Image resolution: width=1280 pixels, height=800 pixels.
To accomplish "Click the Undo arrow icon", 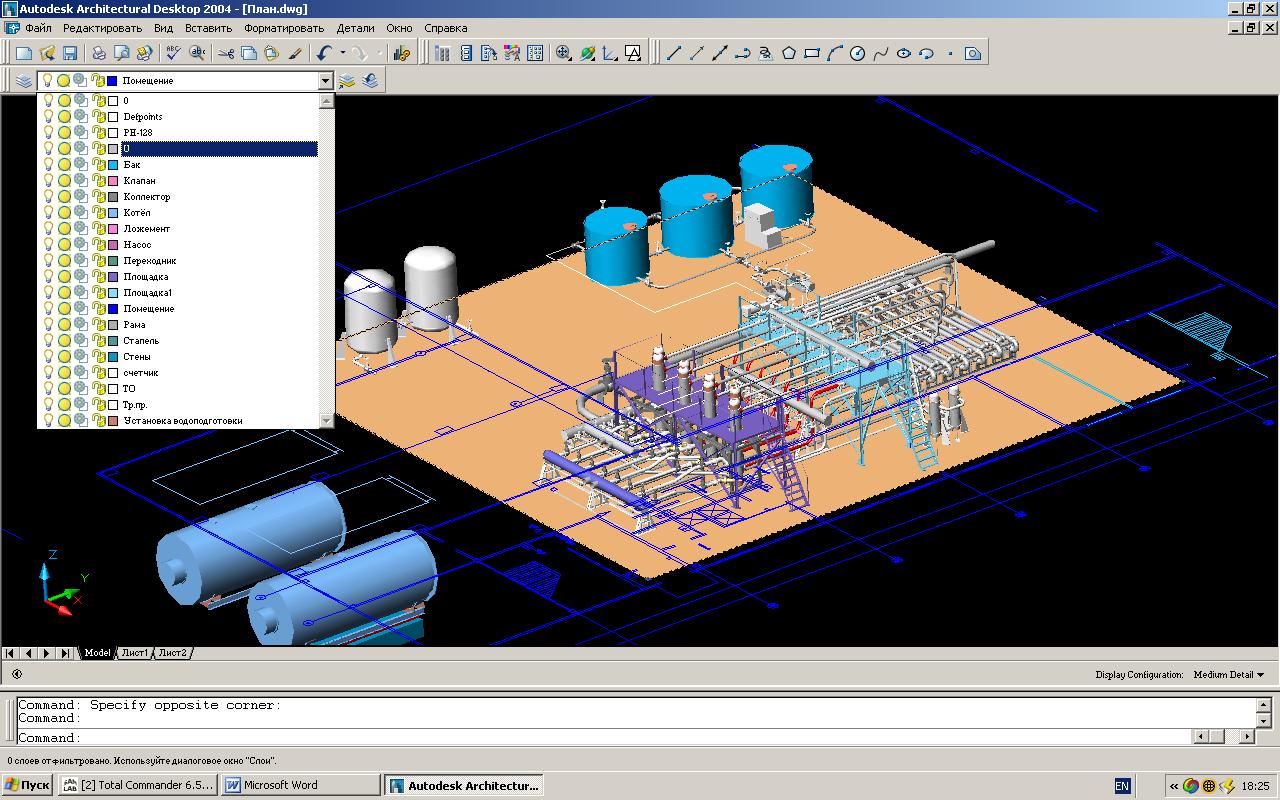I will (323, 53).
